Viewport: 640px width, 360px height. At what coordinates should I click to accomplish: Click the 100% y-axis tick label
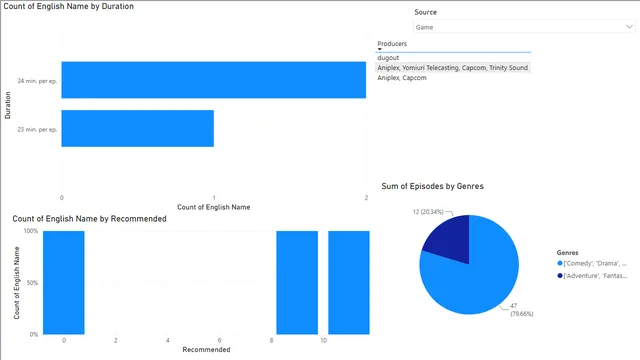(x=31, y=231)
